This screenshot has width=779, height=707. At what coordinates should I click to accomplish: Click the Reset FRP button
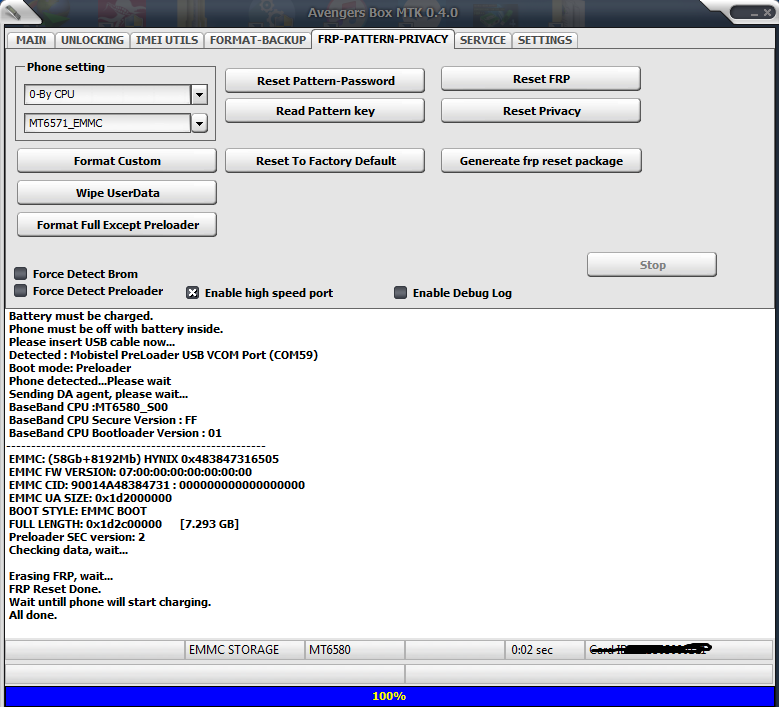click(541, 79)
